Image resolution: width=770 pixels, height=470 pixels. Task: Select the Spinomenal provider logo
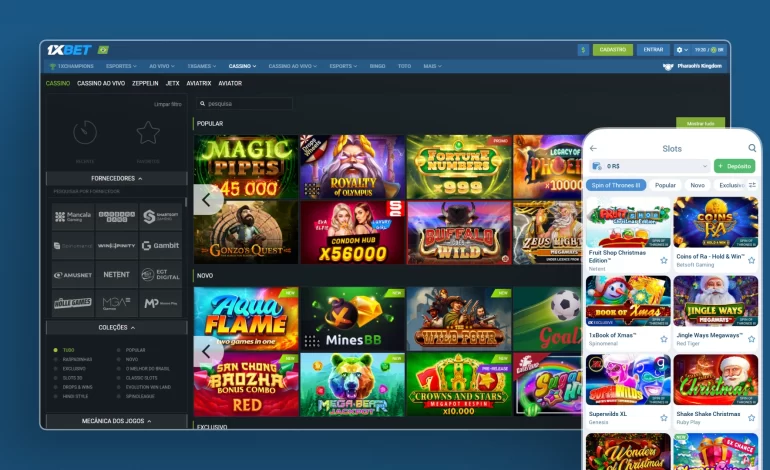point(73,246)
